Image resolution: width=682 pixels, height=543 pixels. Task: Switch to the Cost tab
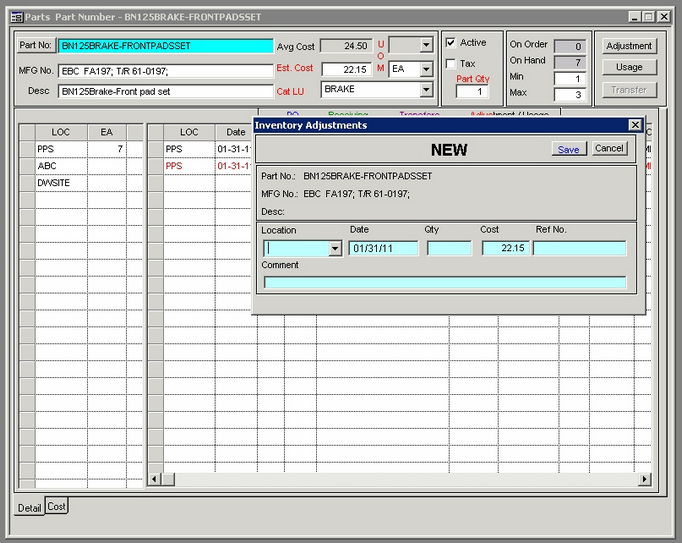[57, 507]
